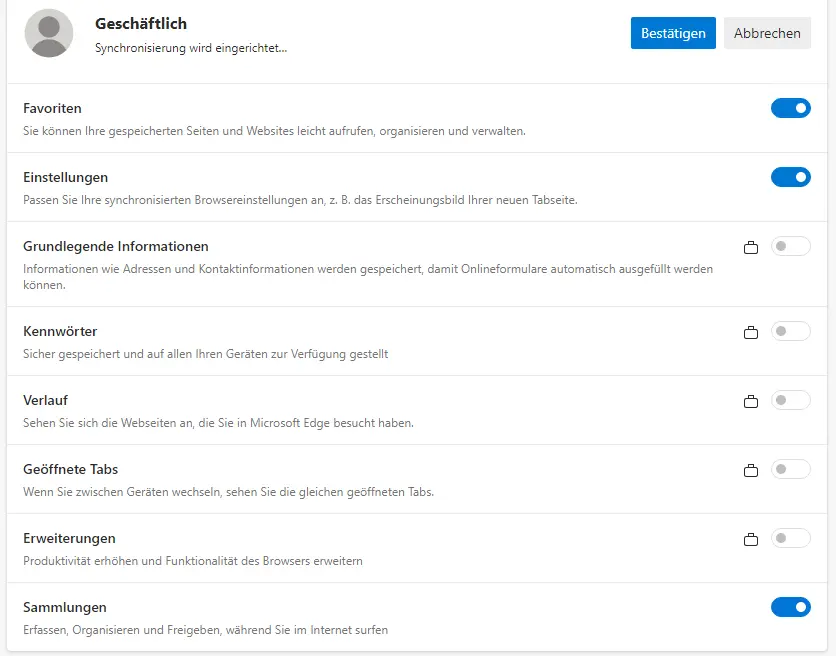This screenshot has width=836, height=656.
Task: Click the Favoriten heading label
Action: [x=52, y=108]
